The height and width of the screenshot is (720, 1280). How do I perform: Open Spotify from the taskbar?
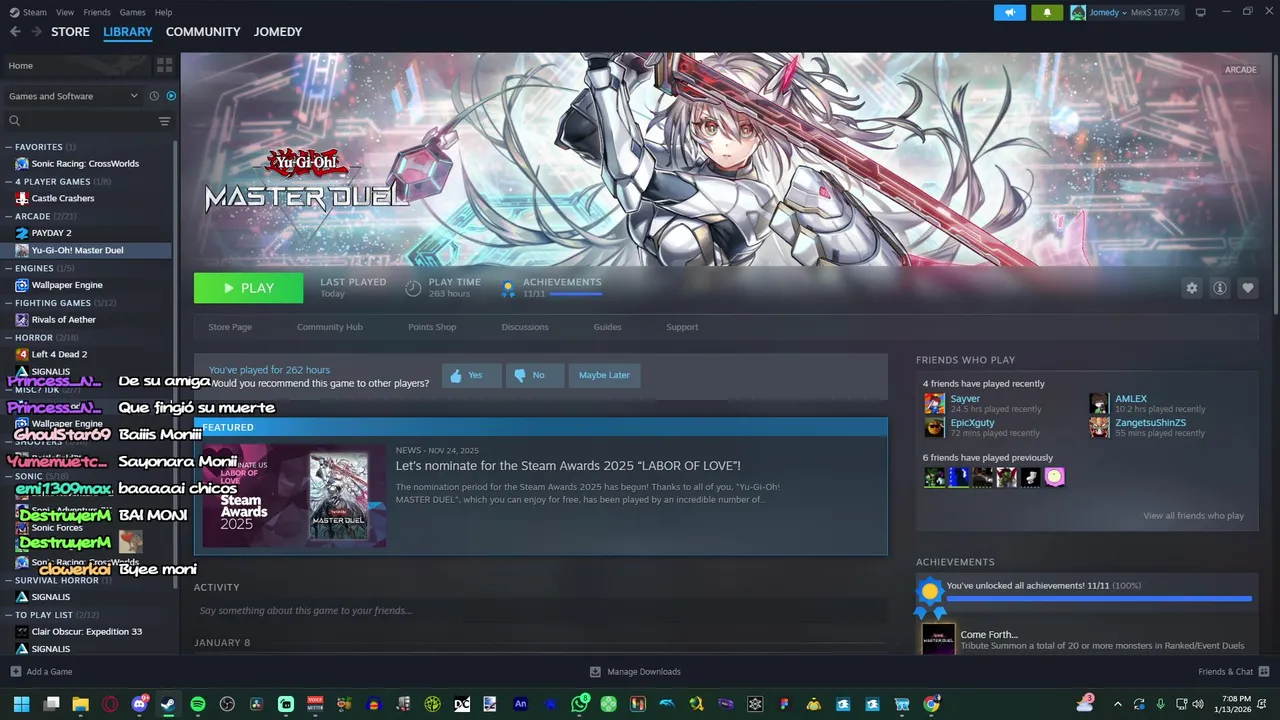pos(197,704)
